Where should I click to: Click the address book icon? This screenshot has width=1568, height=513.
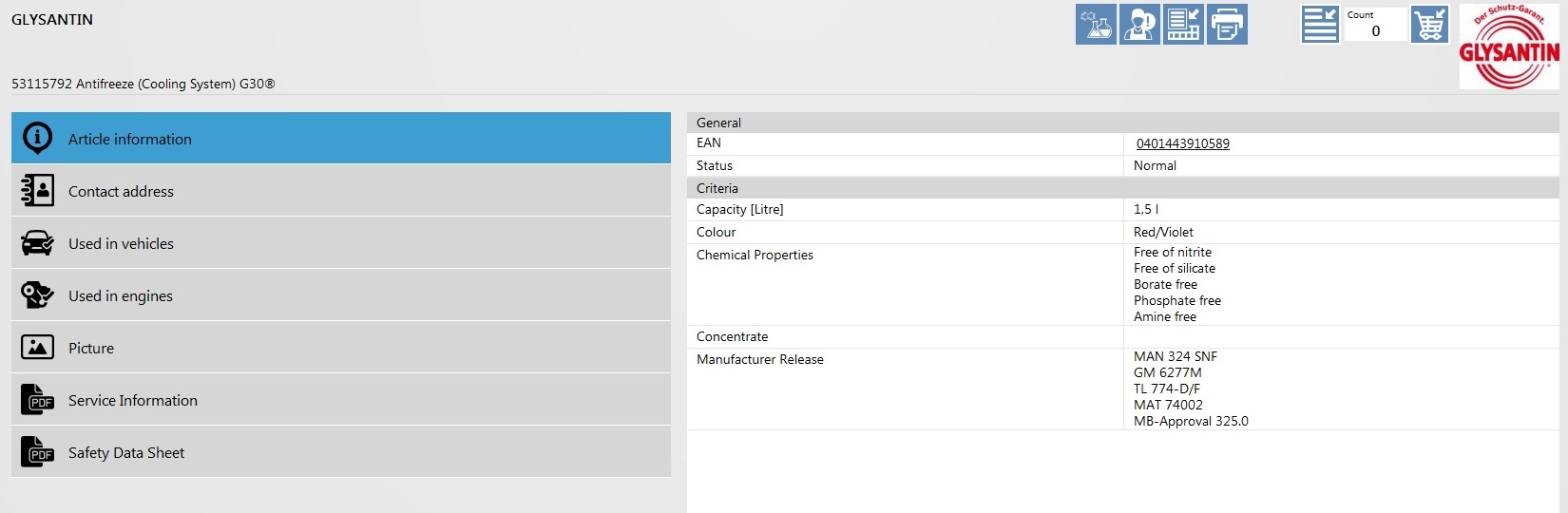coord(38,191)
